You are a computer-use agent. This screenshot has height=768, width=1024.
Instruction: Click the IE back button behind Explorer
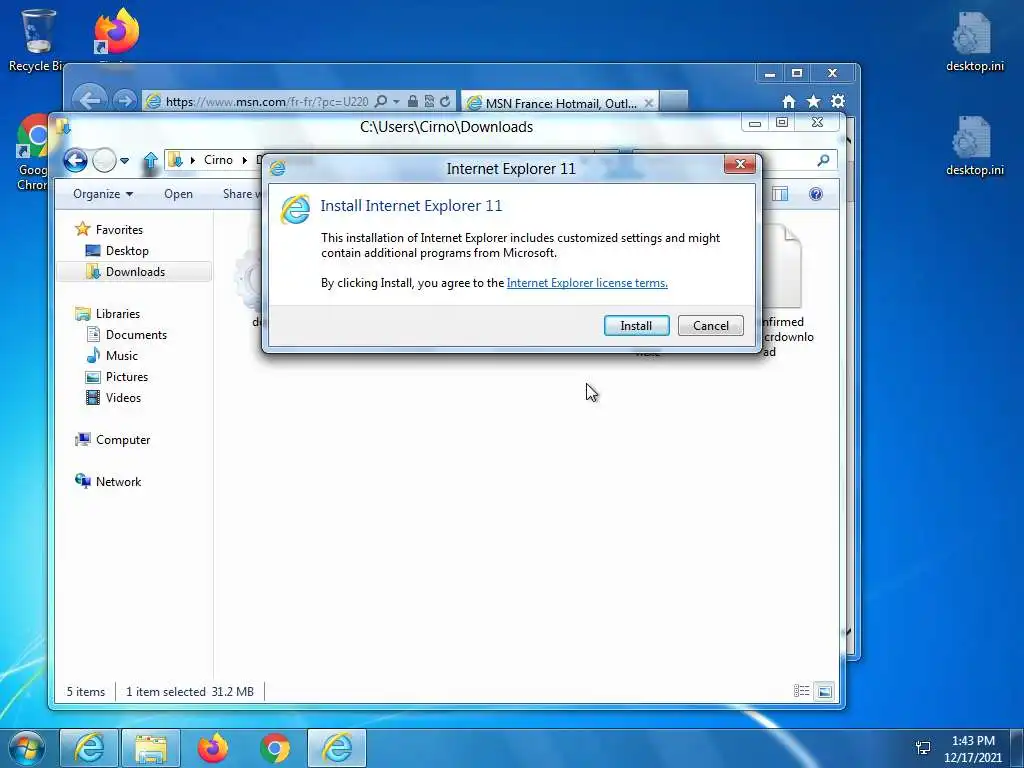[89, 101]
